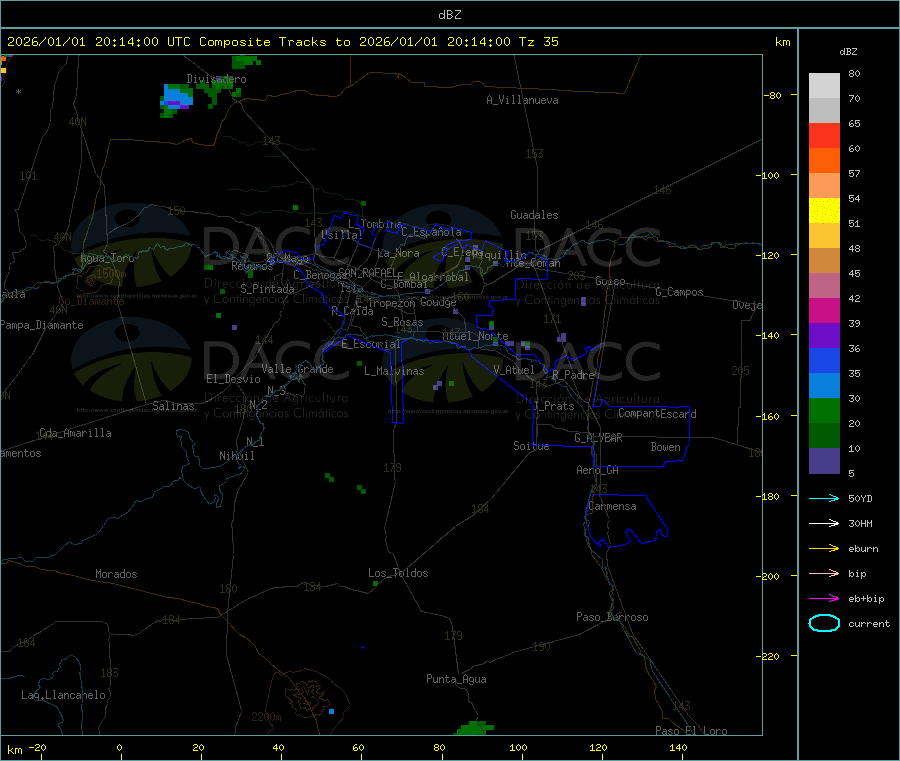Click the Punta_Agua map label
The height and width of the screenshot is (761, 900).
pyautogui.click(x=456, y=679)
